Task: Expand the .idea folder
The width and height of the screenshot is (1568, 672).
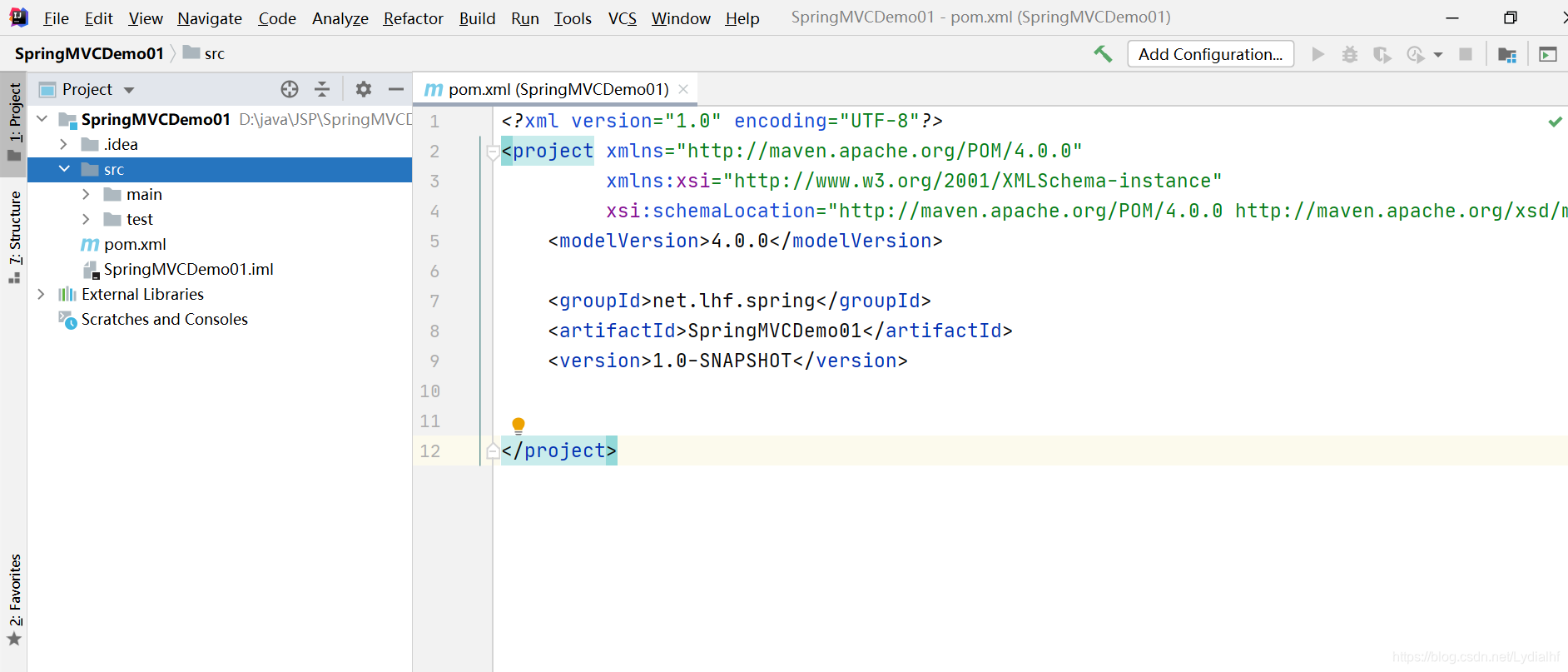Action: click(x=63, y=144)
